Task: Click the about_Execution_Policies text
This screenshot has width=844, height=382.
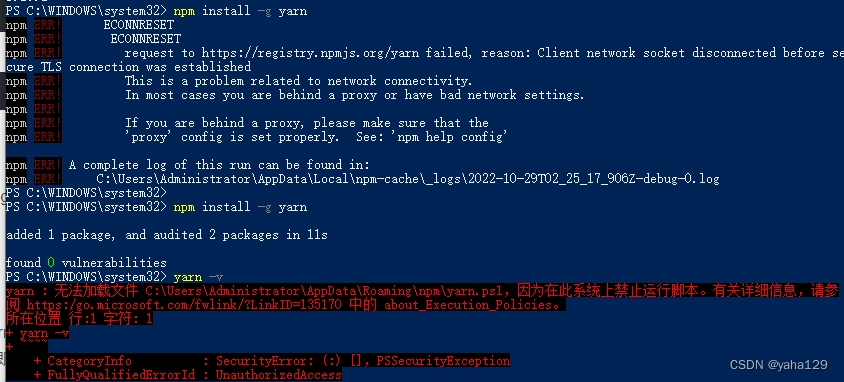Action: [467, 305]
